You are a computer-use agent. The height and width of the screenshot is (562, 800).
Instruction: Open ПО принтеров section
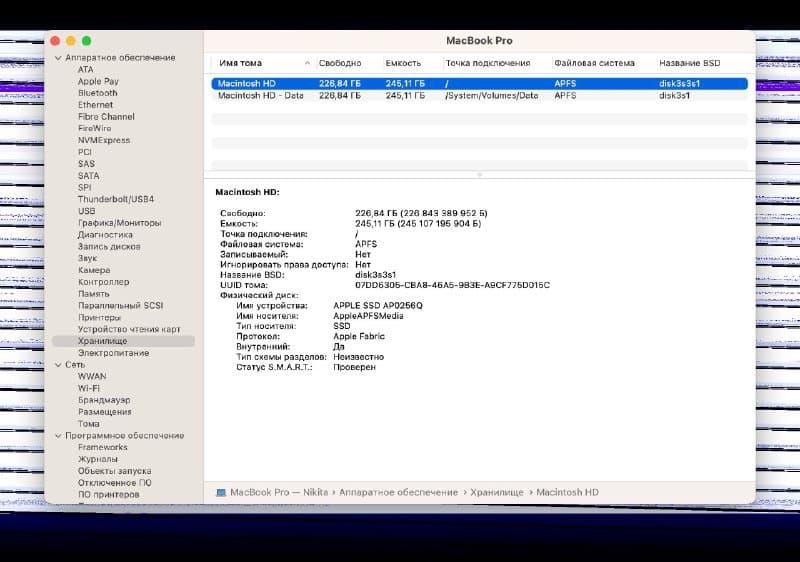click(x=109, y=494)
